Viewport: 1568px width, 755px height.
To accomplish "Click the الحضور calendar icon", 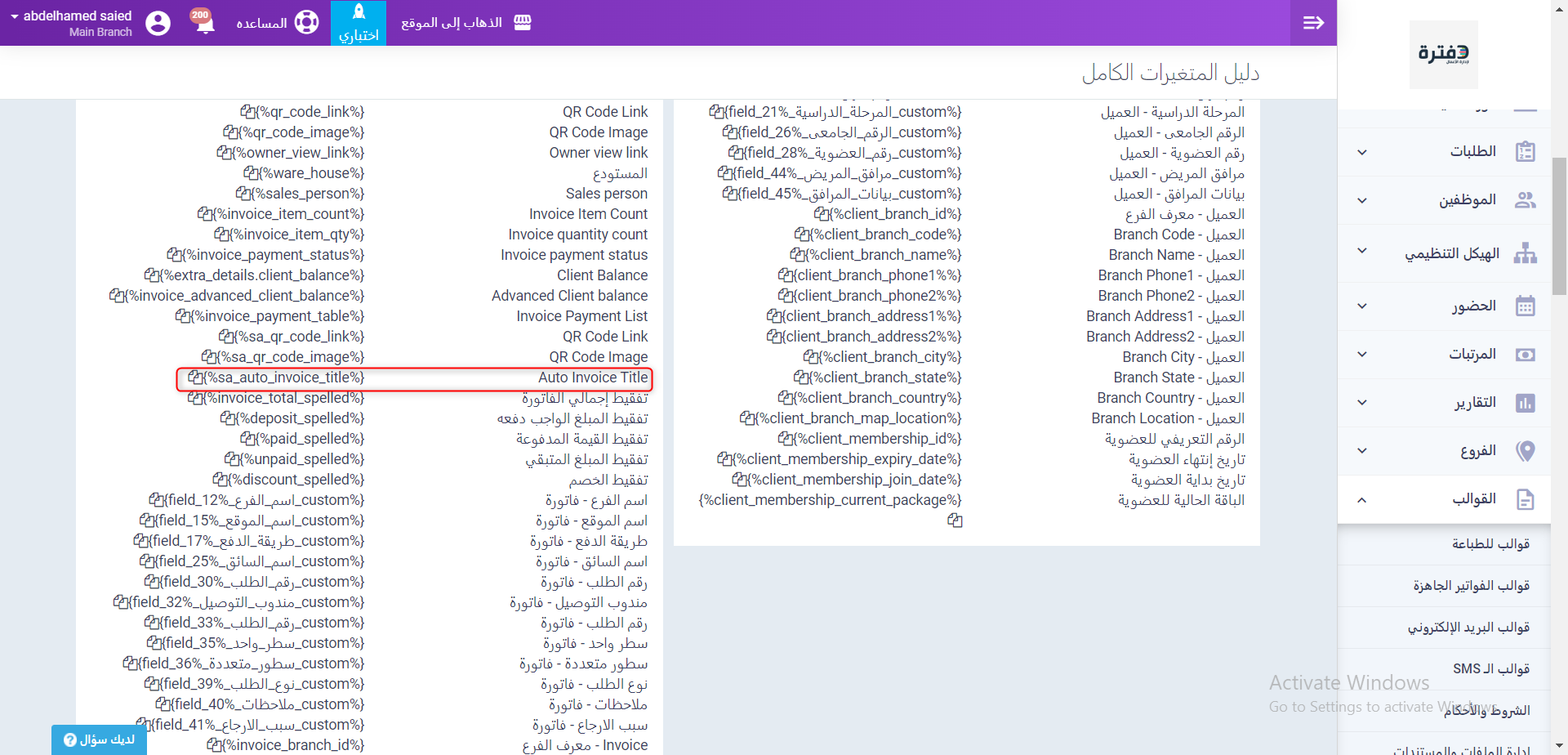I will (x=1526, y=306).
